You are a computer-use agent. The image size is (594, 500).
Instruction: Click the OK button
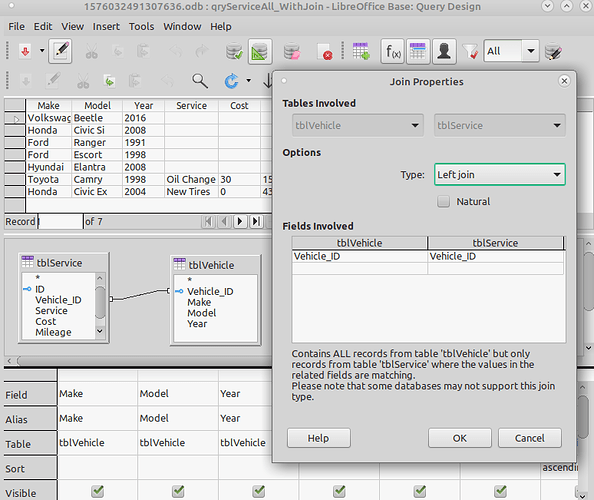[x=460, y=438]
